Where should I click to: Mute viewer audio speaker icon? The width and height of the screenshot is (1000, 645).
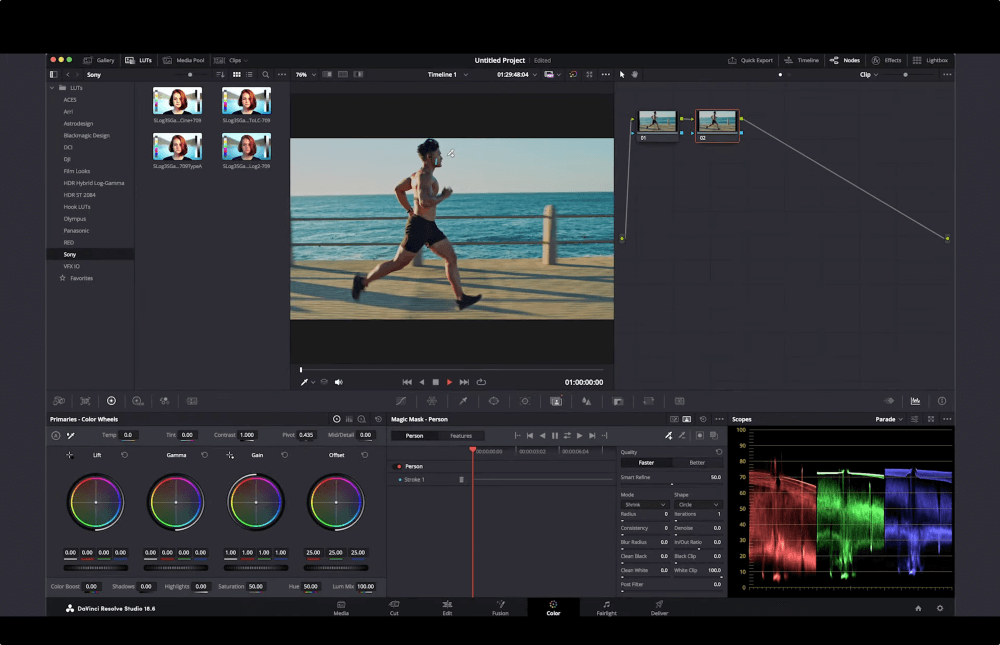coord(339,382)
